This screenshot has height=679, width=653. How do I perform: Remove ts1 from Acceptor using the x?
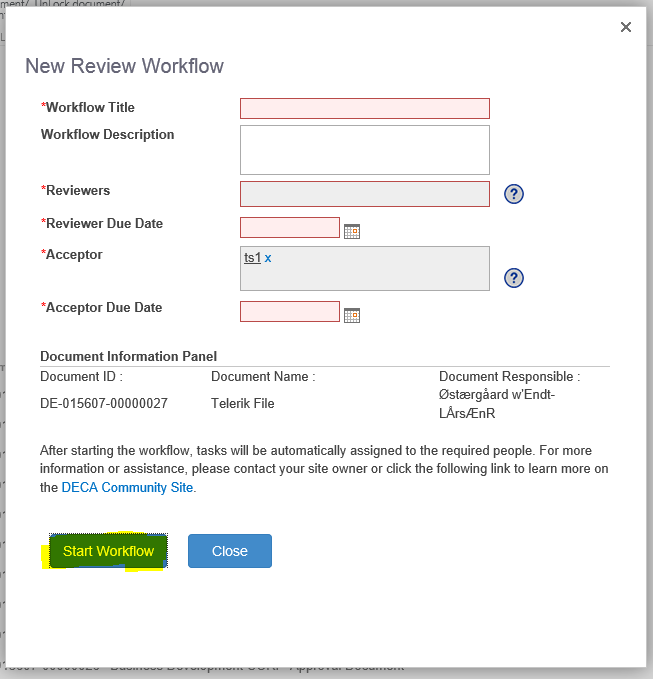[x=268, y=258]
